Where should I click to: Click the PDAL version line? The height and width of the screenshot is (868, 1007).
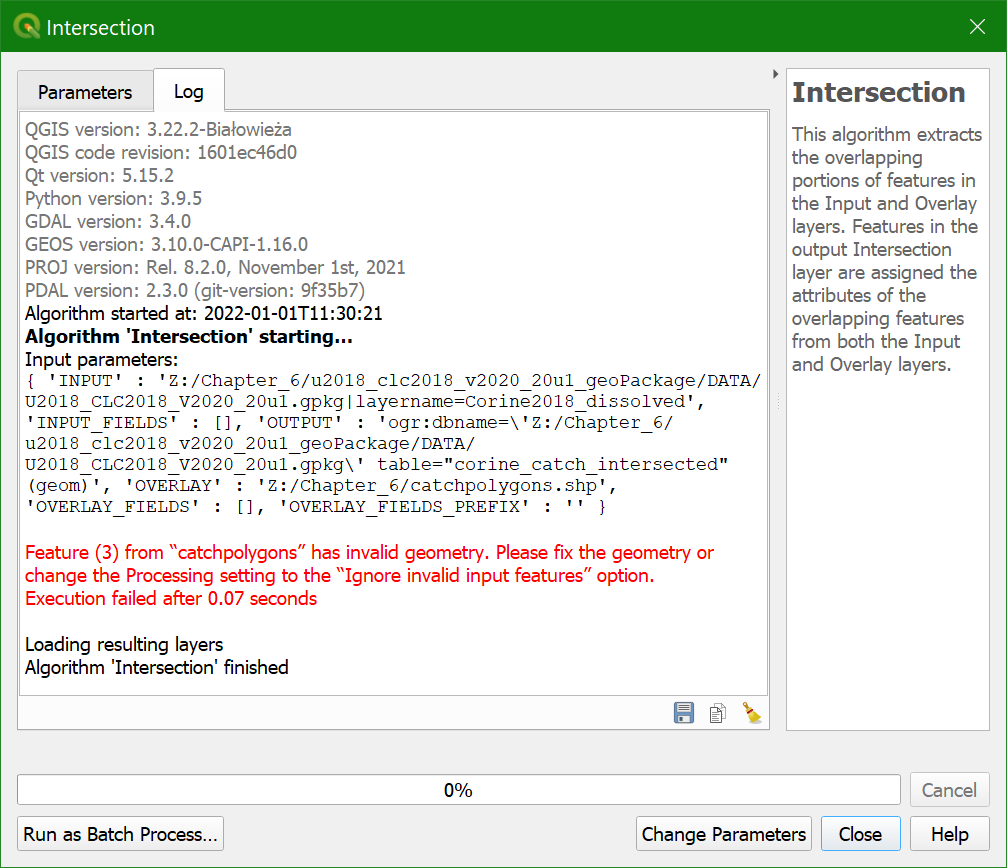195,290
